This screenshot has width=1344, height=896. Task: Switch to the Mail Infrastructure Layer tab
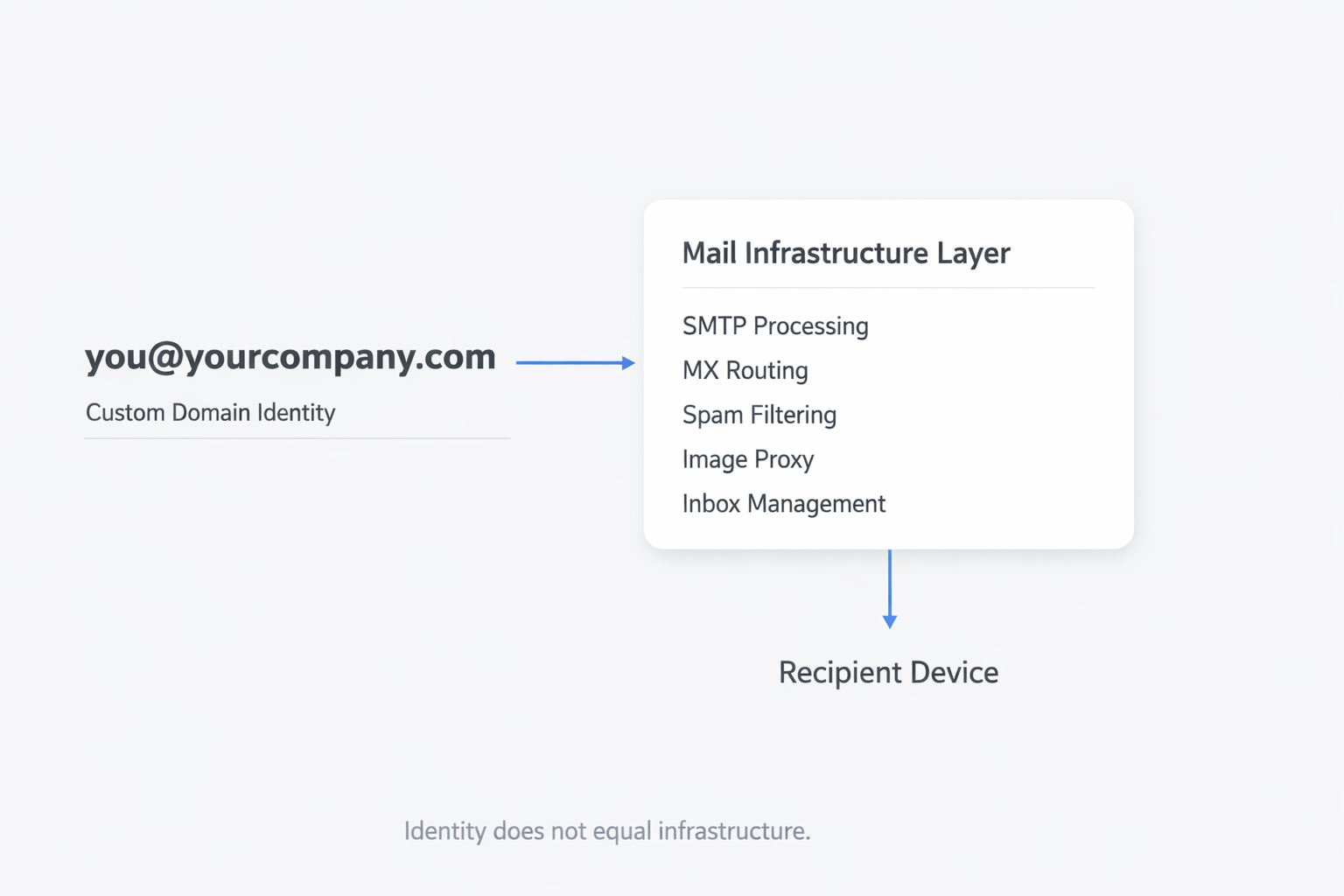846,253
